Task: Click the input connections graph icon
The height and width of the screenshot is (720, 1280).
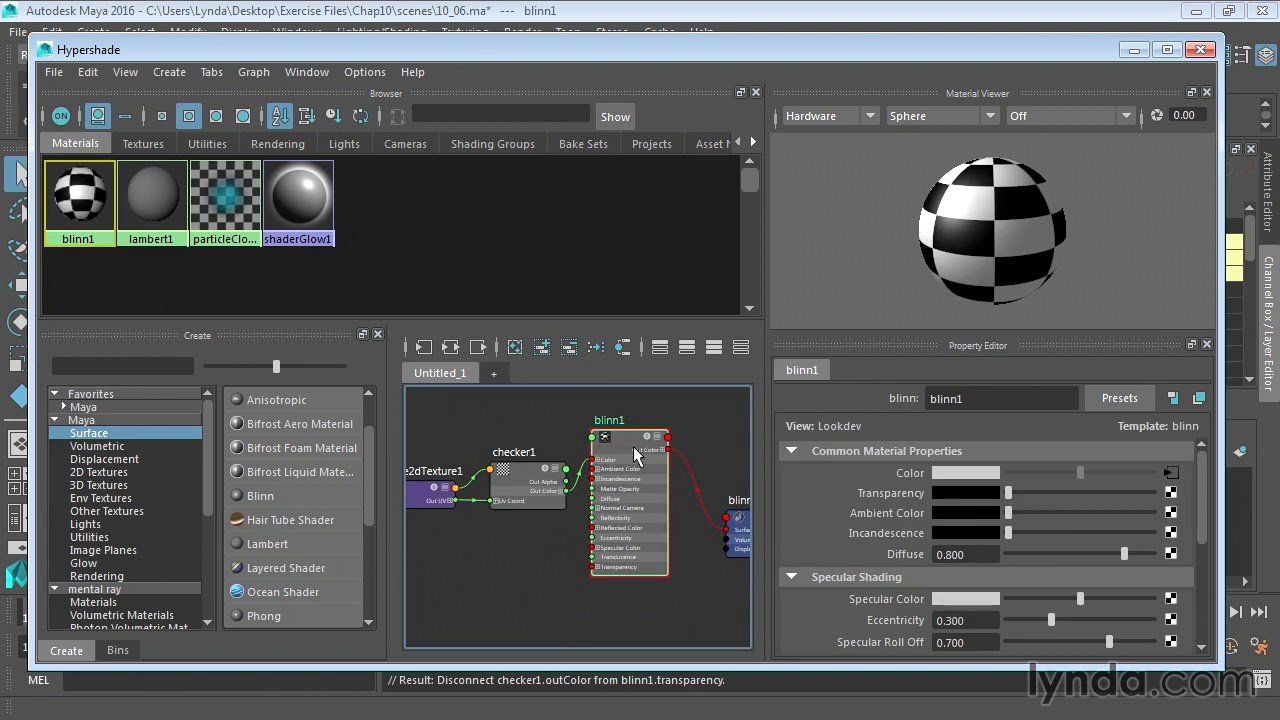Action: [424, 347]
